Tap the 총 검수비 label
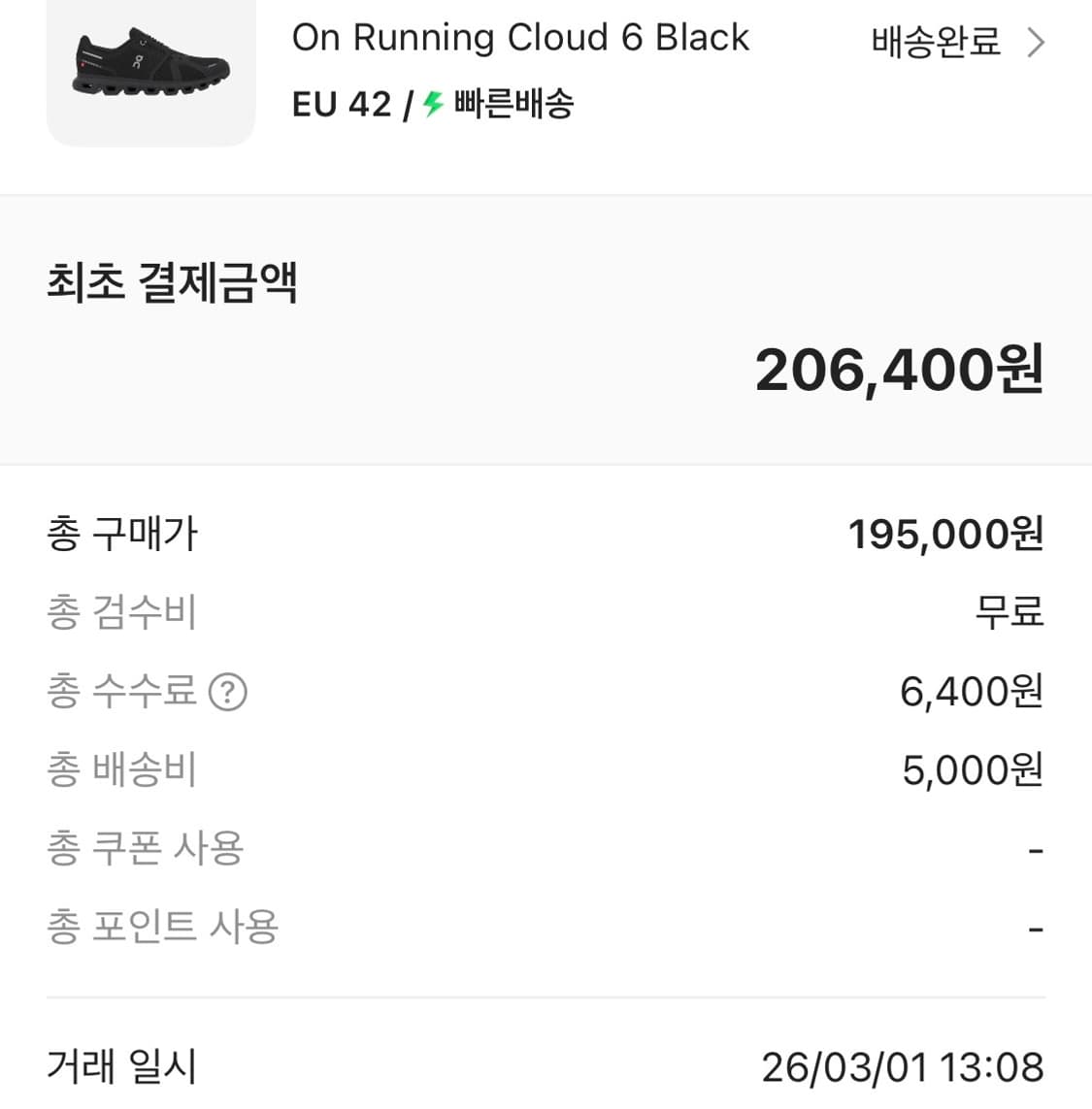Viewport: 1092px width, 1109px height. click(122, 613)
